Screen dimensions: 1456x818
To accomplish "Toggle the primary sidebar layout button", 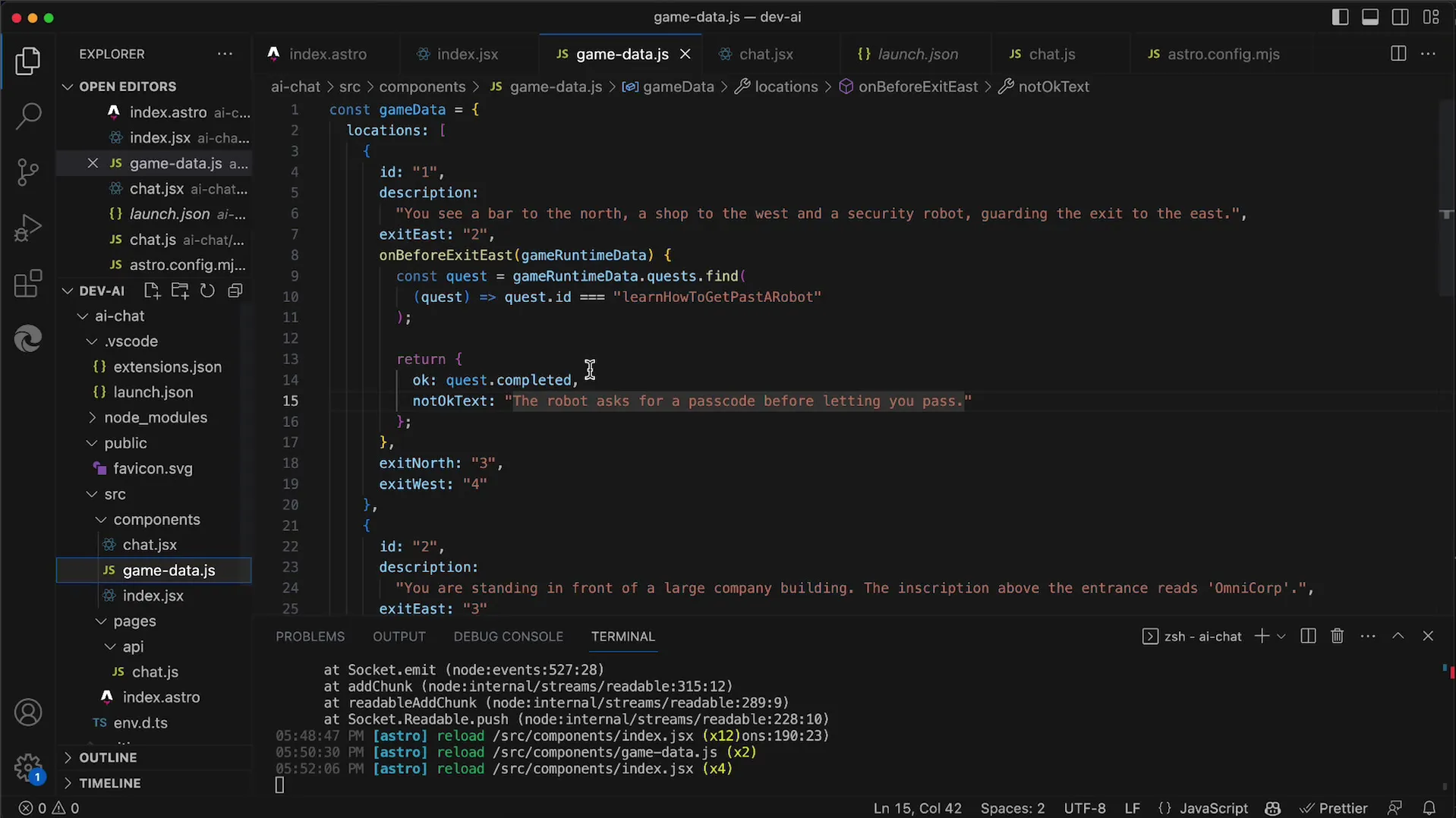I will click(x=1341, y=17).
